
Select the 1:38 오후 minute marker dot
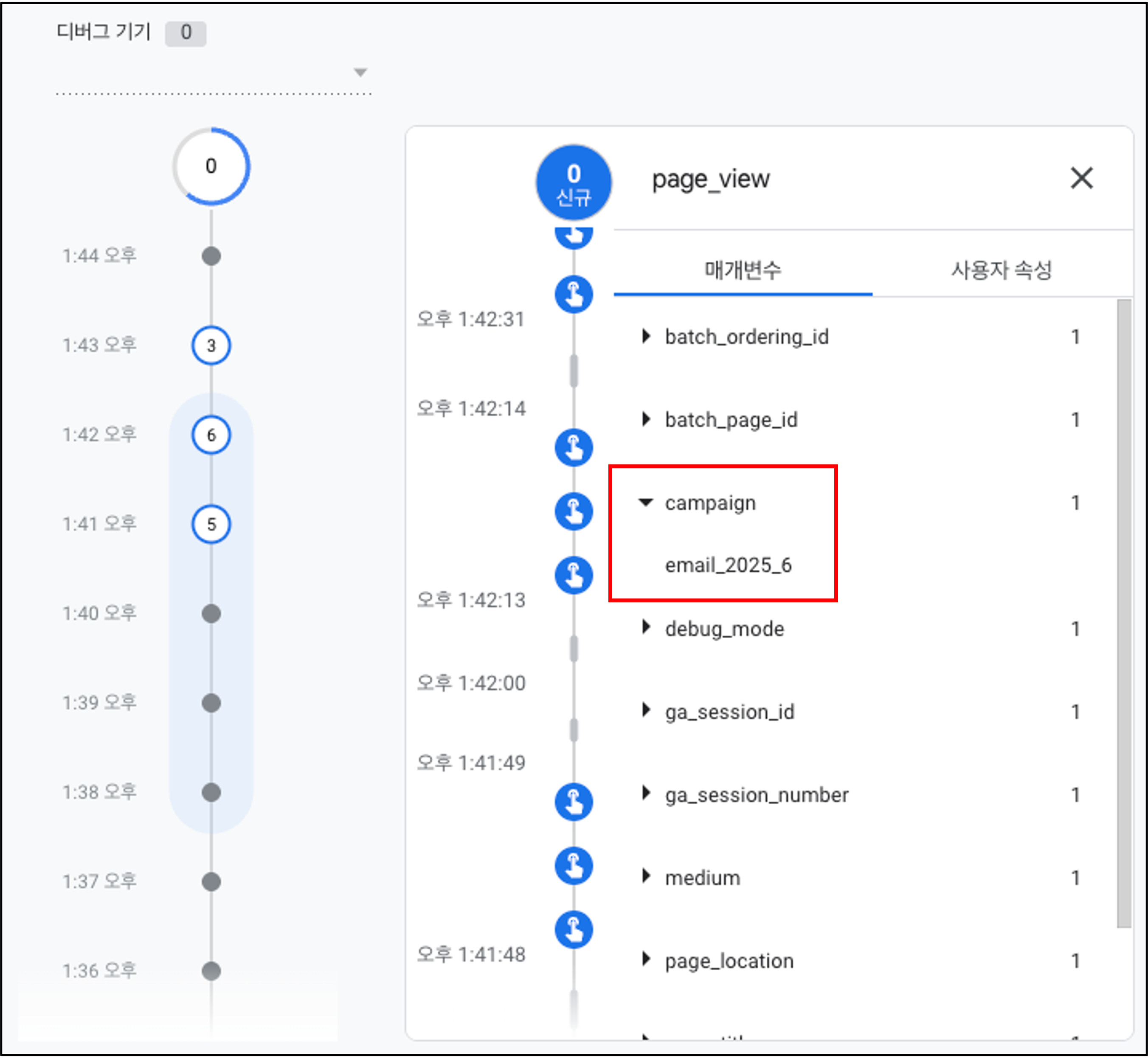[x=211, y=792]
